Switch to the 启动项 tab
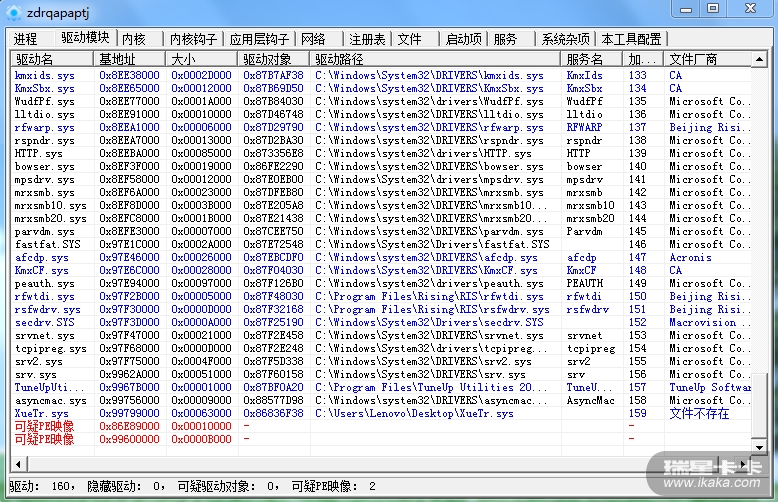This screenshot has height=502, width=778. (x=463, y=39)
